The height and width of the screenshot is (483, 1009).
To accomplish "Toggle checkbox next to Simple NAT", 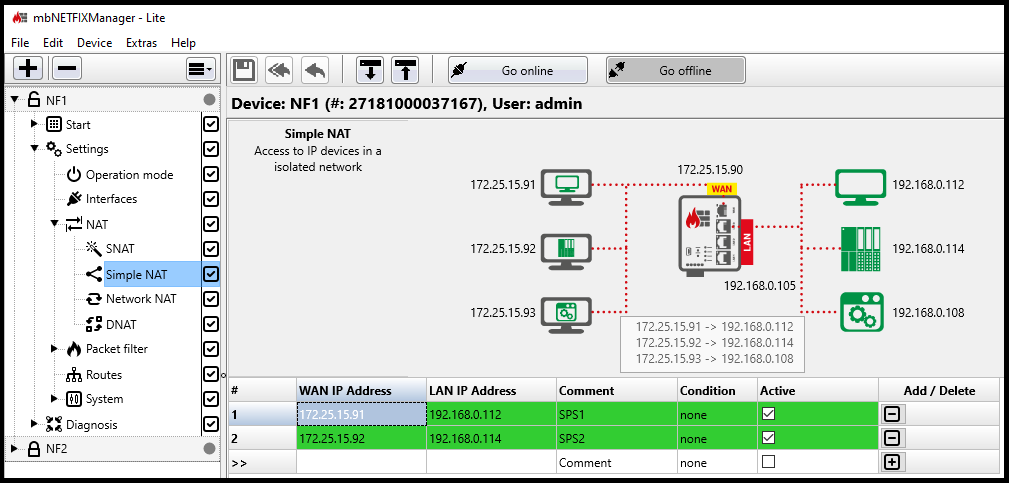I will [211, 275].
